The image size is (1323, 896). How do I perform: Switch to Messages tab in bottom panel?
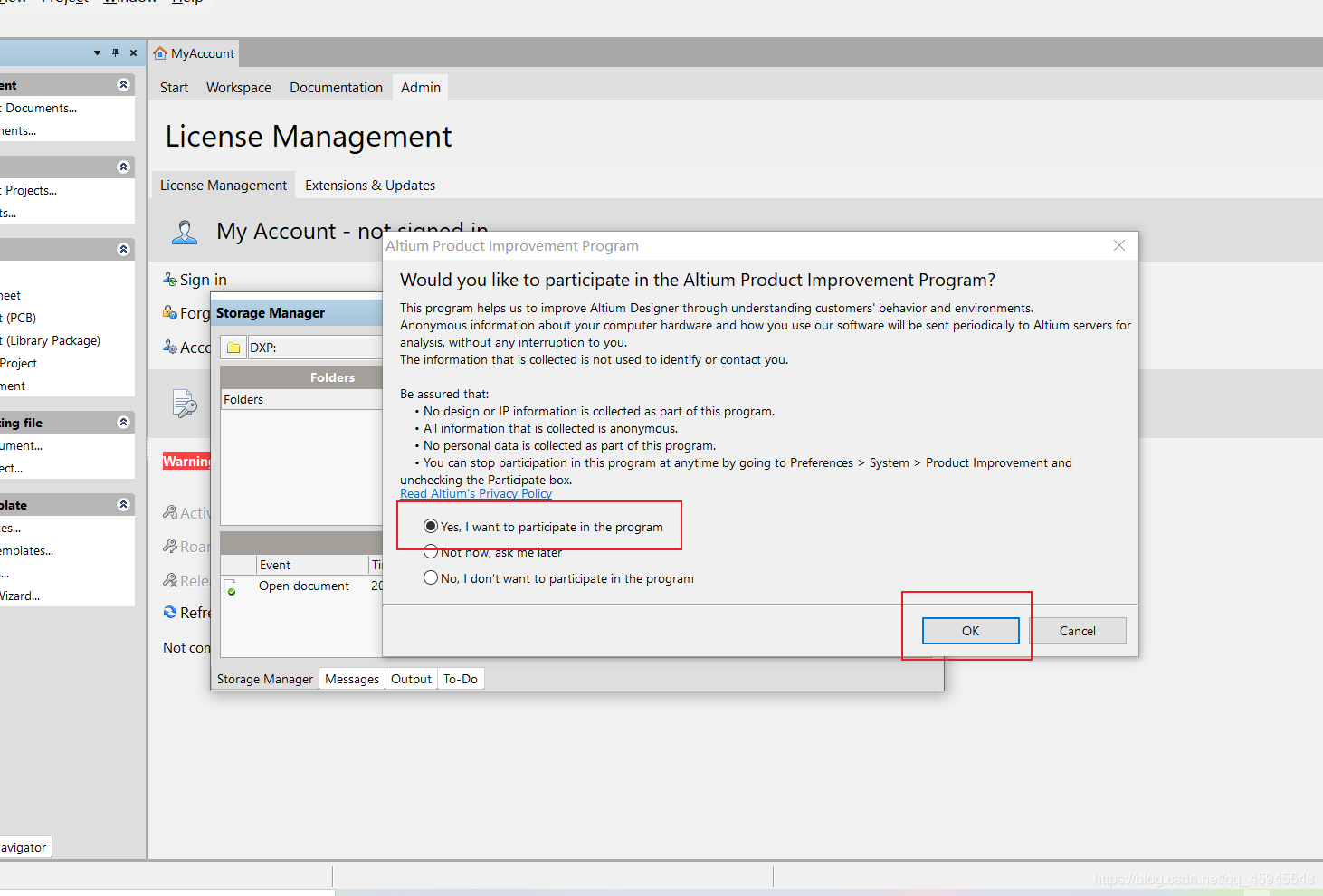pos(352,679)
